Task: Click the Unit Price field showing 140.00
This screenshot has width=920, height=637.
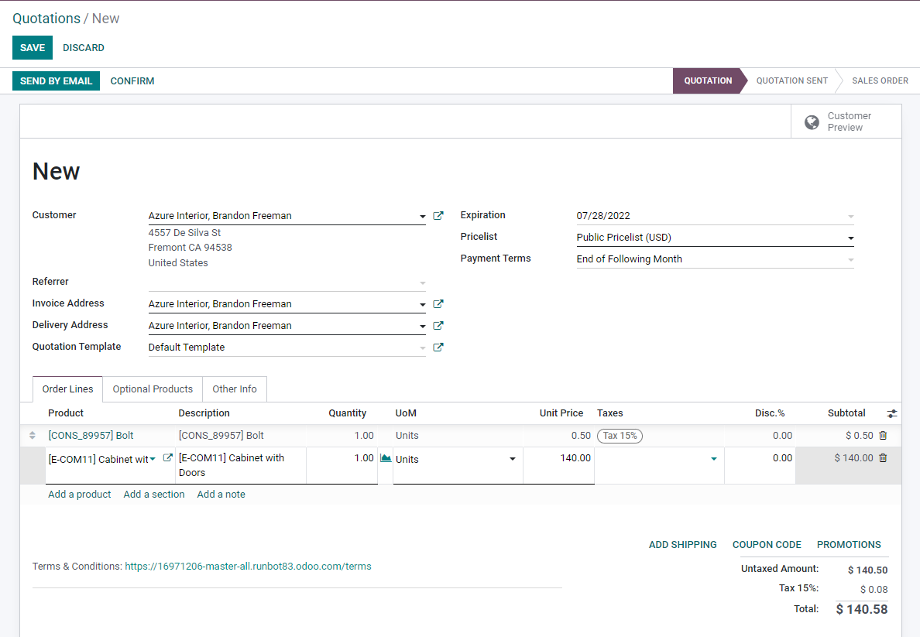Action: pyautogui.click(x=558, y=458)
